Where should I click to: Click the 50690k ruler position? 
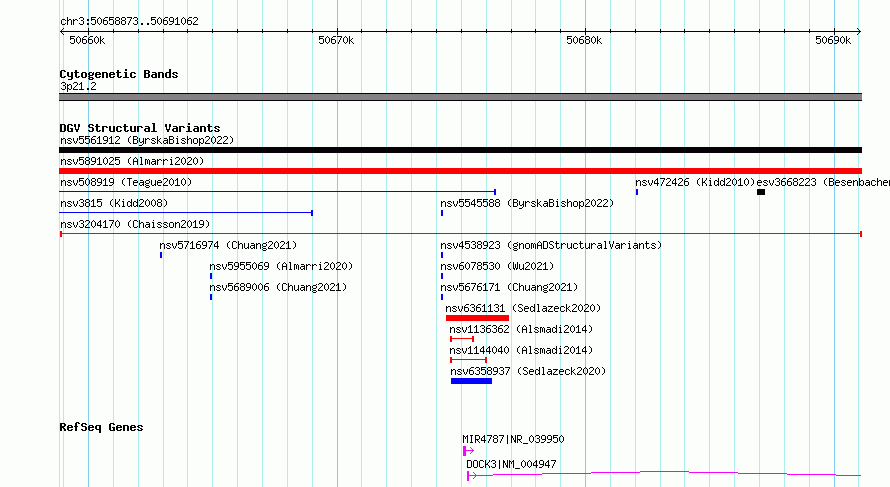pos(833,40)
